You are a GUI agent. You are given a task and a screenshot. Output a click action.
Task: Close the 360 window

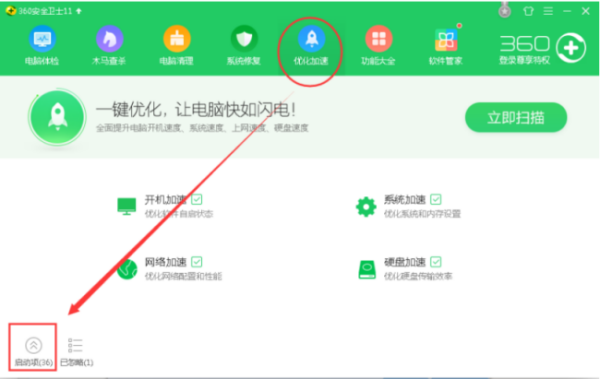point(585,11)
